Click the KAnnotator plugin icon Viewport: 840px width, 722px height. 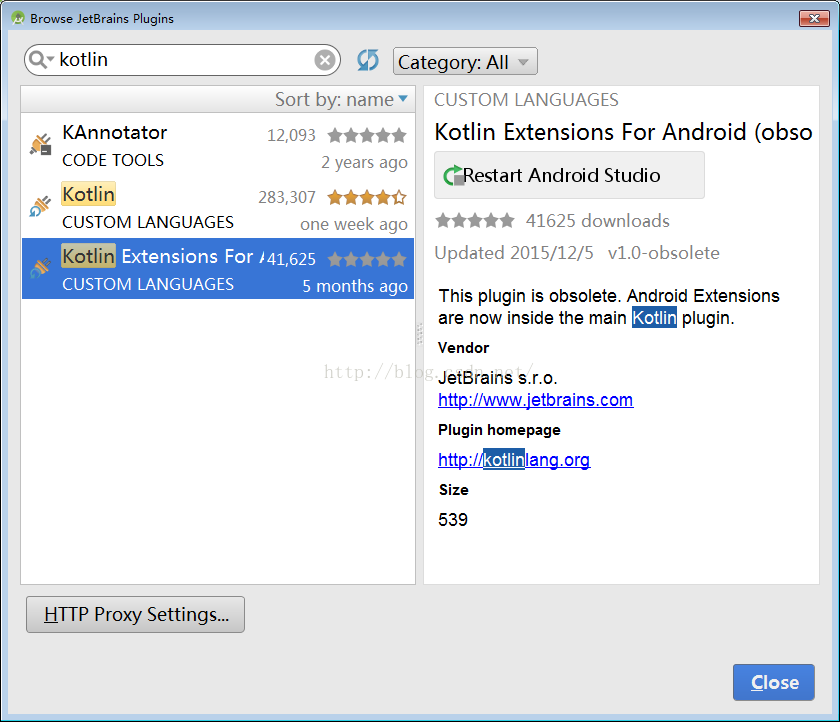click(x=40, y=146)
